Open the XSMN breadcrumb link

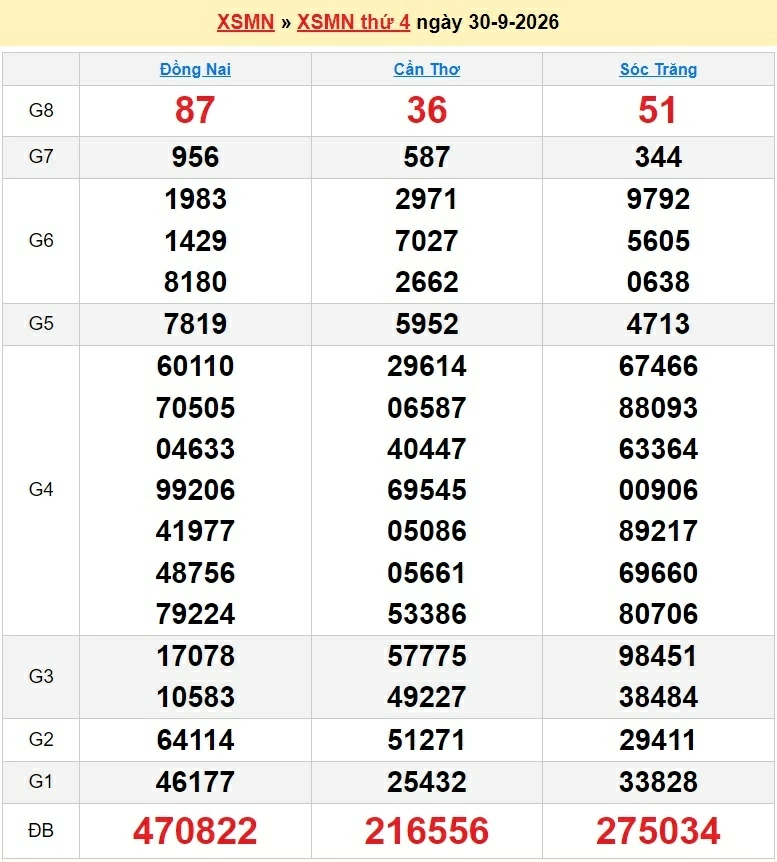click(x=245, y=22)
